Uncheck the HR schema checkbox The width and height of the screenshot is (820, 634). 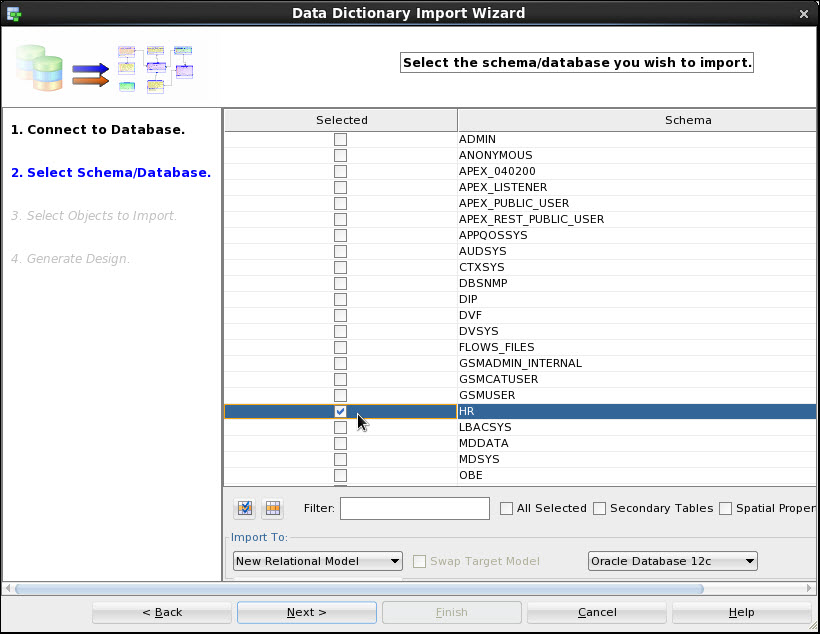click(340, 411)
